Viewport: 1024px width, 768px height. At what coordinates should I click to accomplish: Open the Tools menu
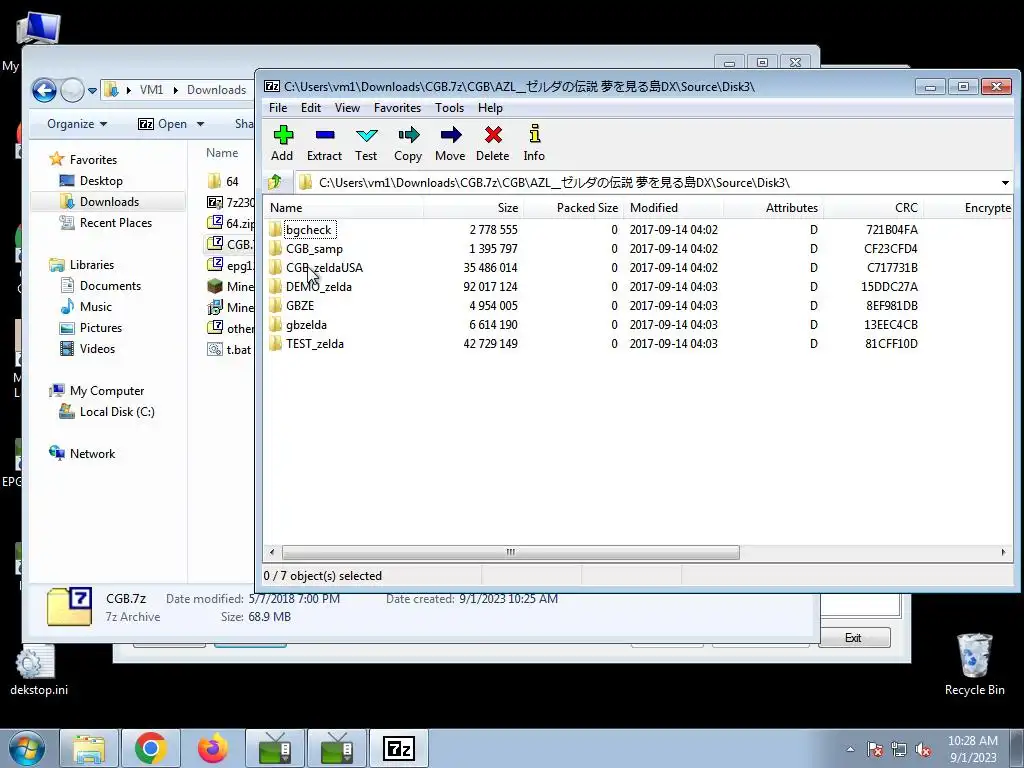(x=449, y=108)
